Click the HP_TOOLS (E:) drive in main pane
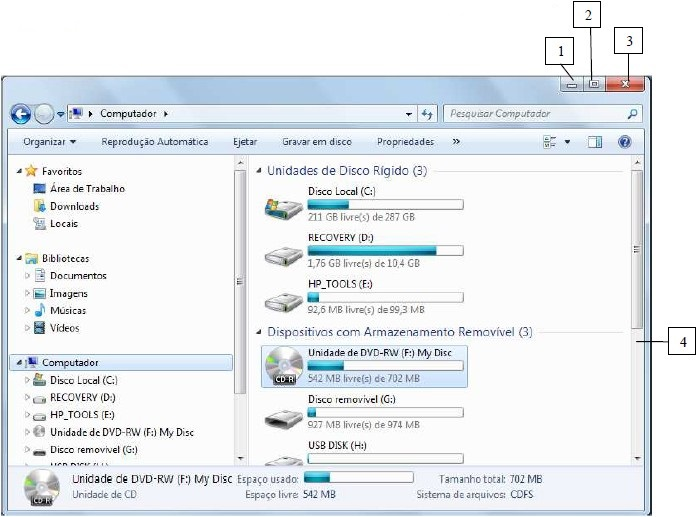 283,301
